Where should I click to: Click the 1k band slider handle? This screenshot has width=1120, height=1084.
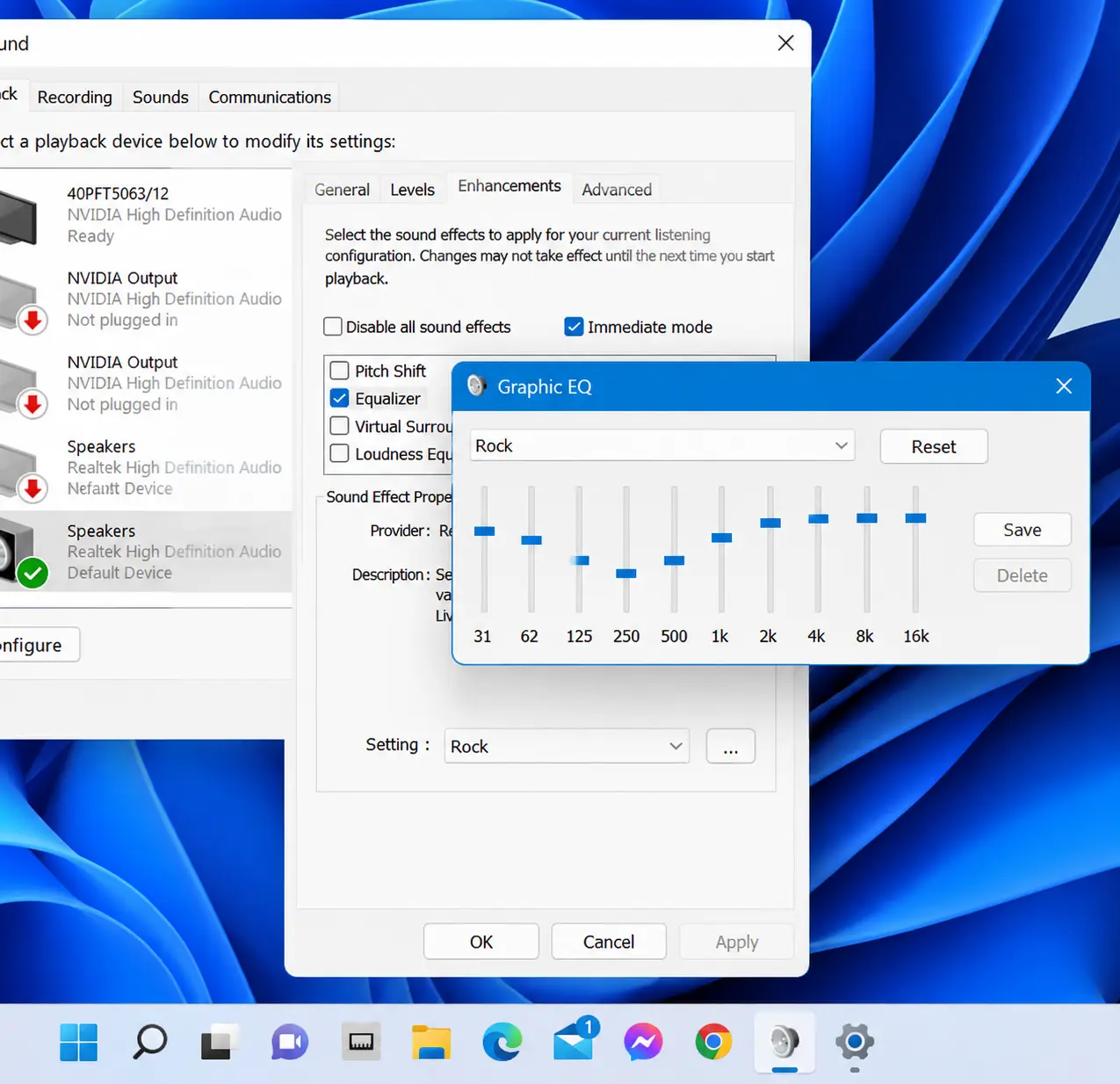pyautogui.click(x=721, y=537)
